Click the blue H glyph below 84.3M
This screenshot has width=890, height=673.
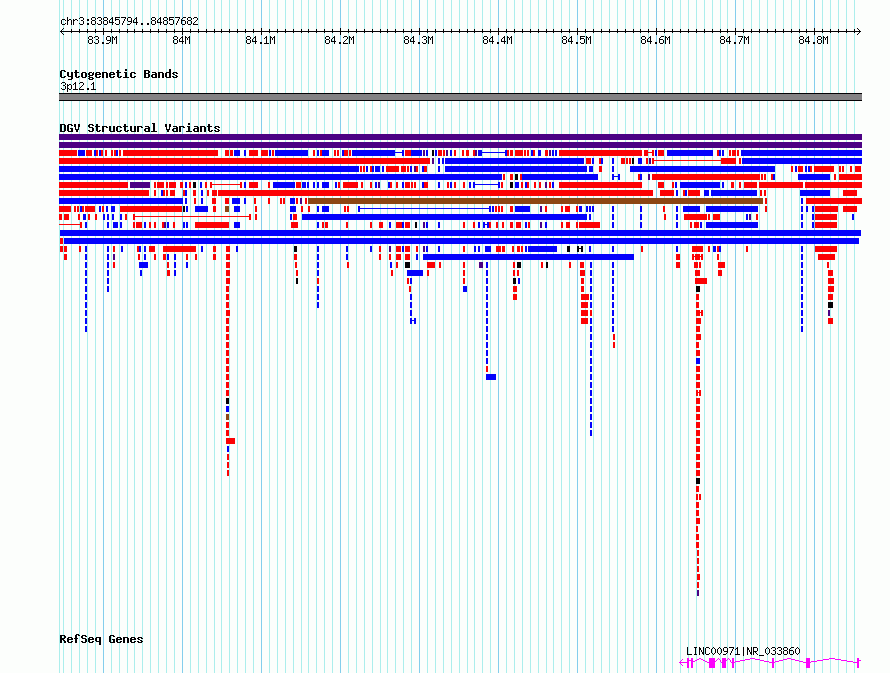pyautogui.click(x=413, y=321)
